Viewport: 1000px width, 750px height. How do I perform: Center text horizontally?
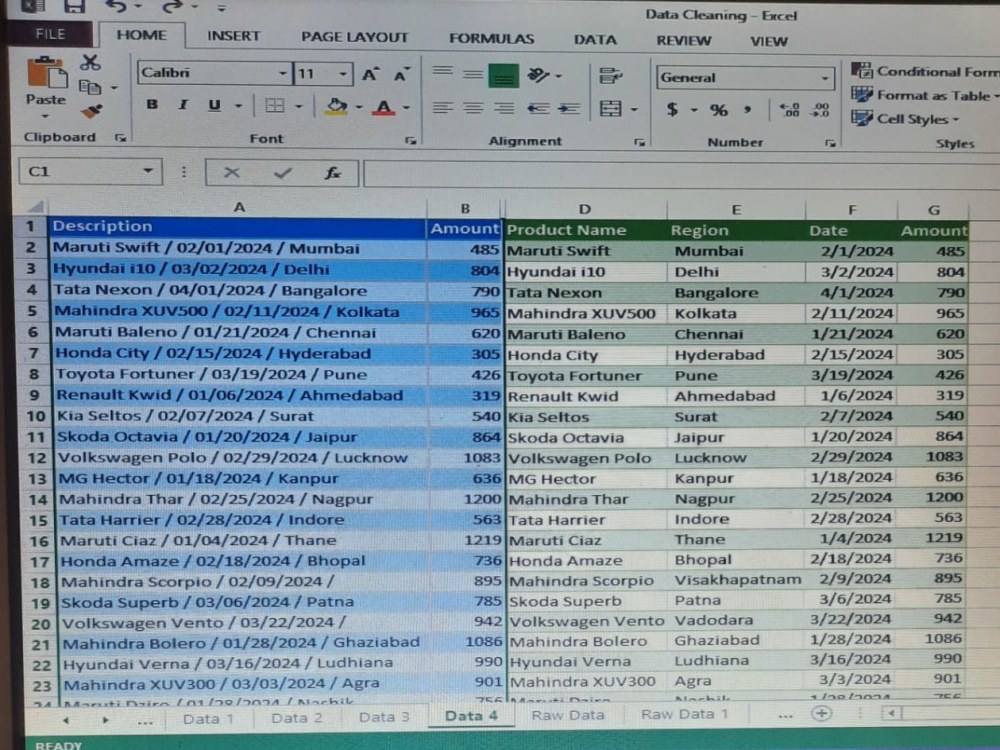(x=473, y=108)
